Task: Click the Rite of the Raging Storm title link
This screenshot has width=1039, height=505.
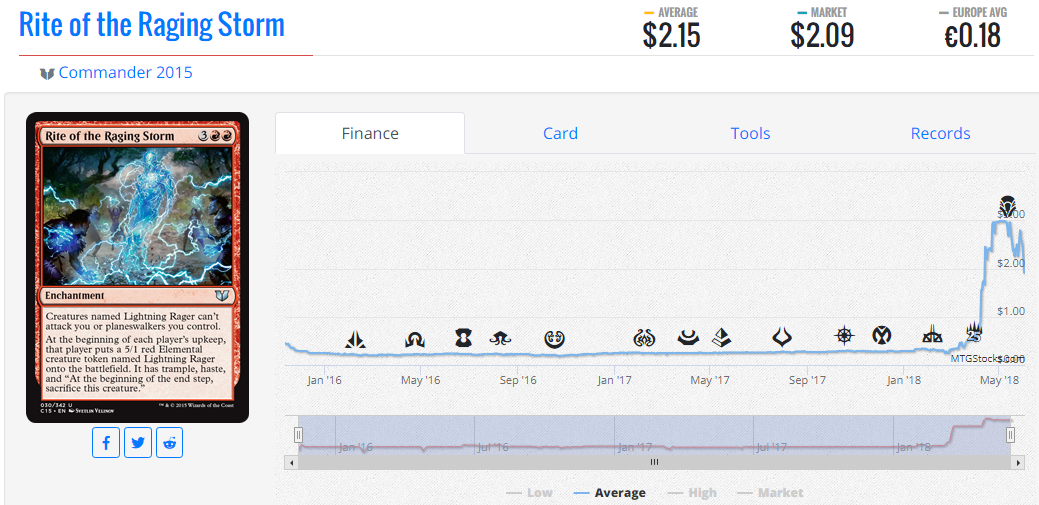Action: click(152, 25)
